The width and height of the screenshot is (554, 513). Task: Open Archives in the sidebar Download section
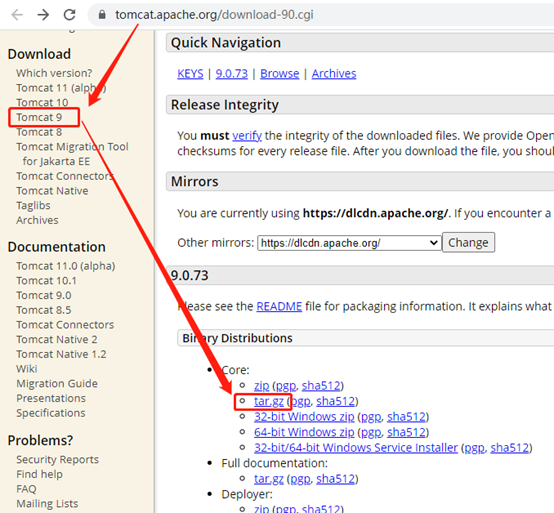(37, 220)
